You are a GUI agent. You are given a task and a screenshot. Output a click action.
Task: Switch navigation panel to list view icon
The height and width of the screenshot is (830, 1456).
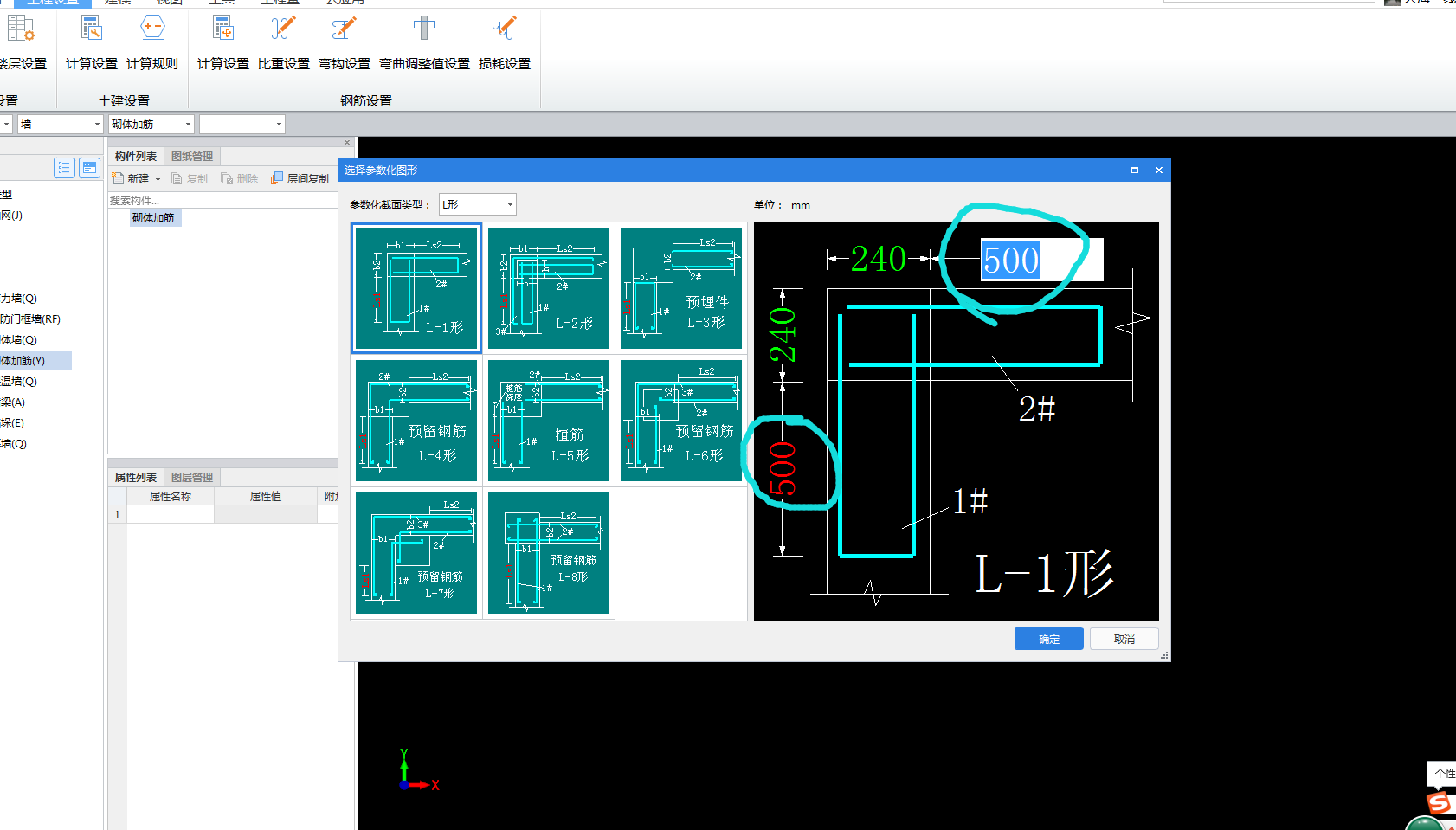click(64, 168)
